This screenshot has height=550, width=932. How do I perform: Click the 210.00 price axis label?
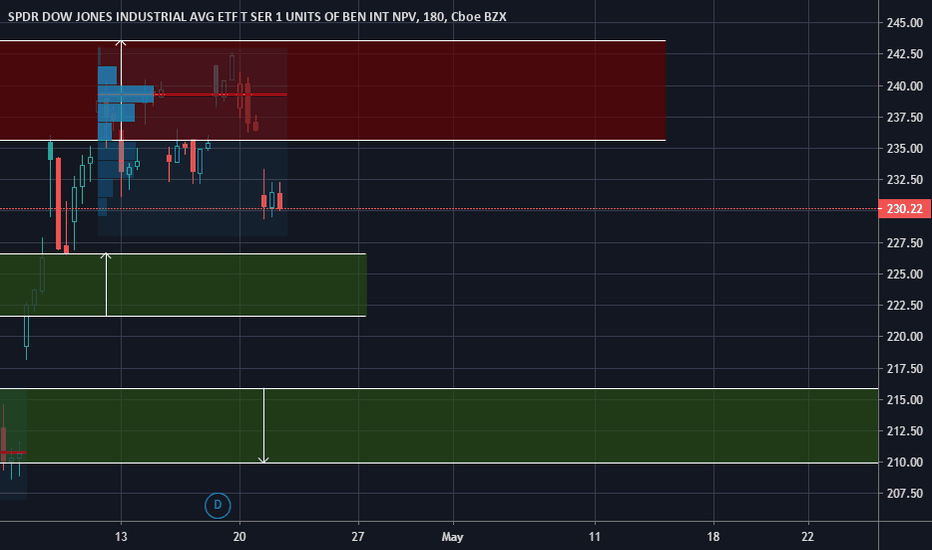click(905, 462)
